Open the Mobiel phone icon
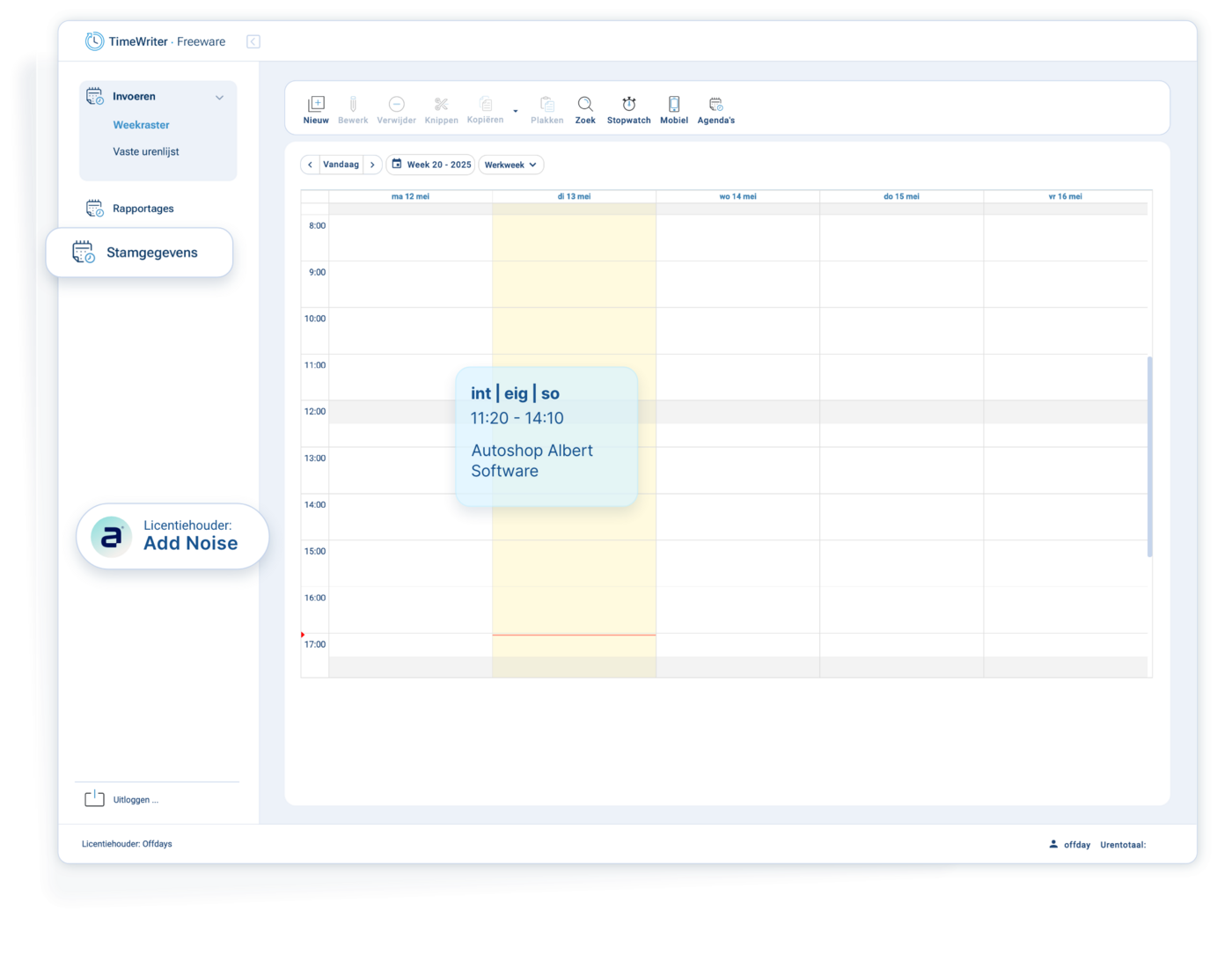The height and width of the screenshot is (954, 1232). coord(674,105)
